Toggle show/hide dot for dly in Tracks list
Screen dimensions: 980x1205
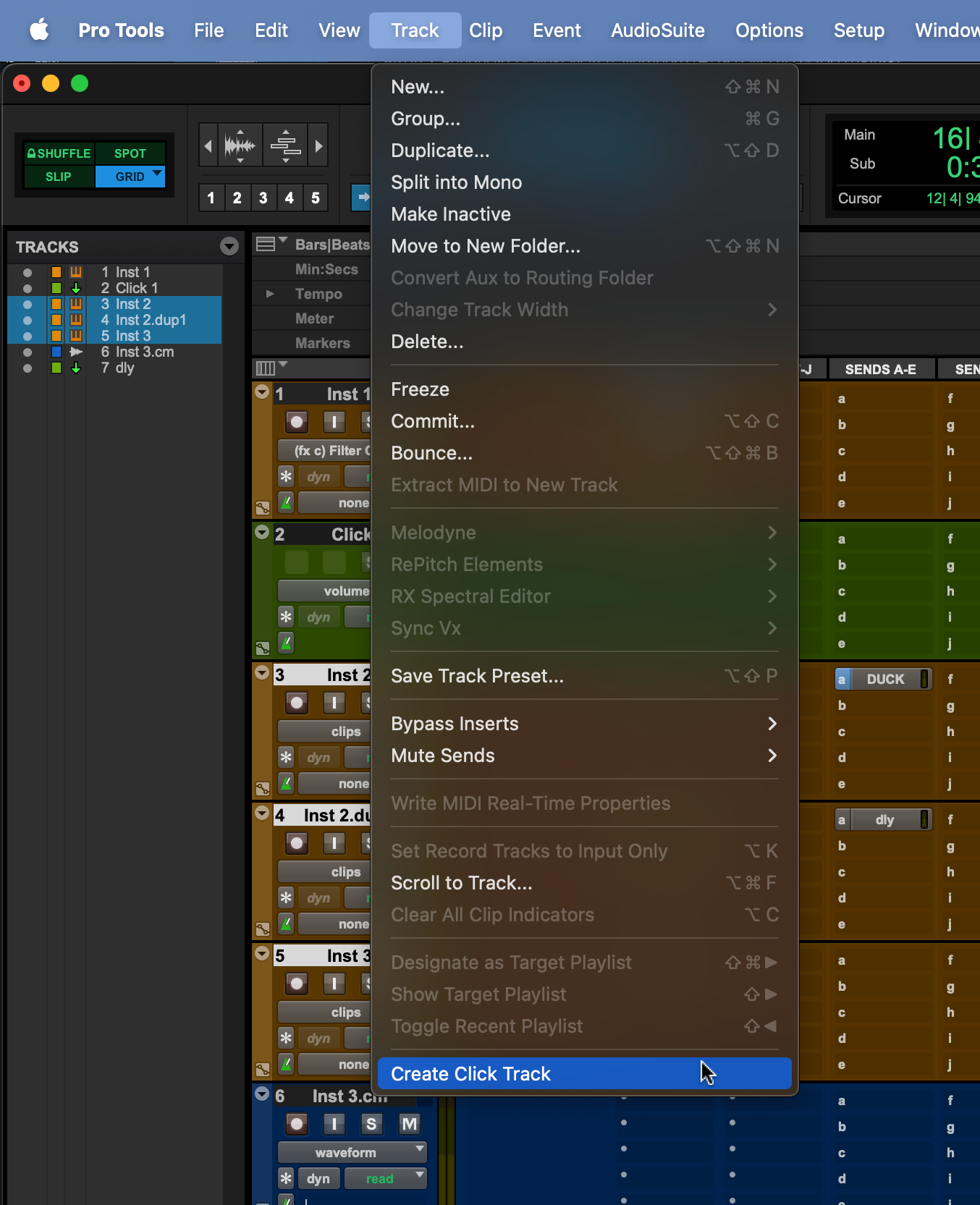pyautogui.click(x=28, y=368)
